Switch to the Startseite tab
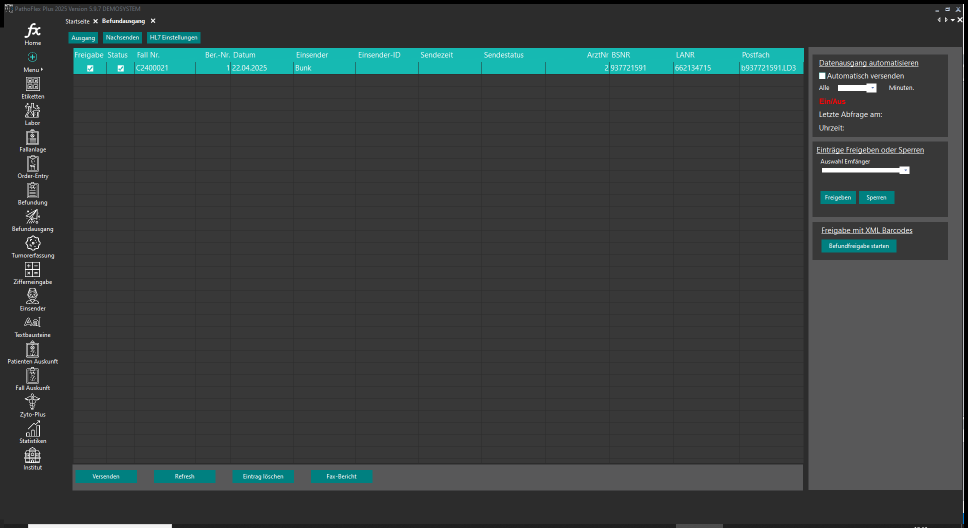This screenshot has width=968, height=528. [x=76, y=21]
